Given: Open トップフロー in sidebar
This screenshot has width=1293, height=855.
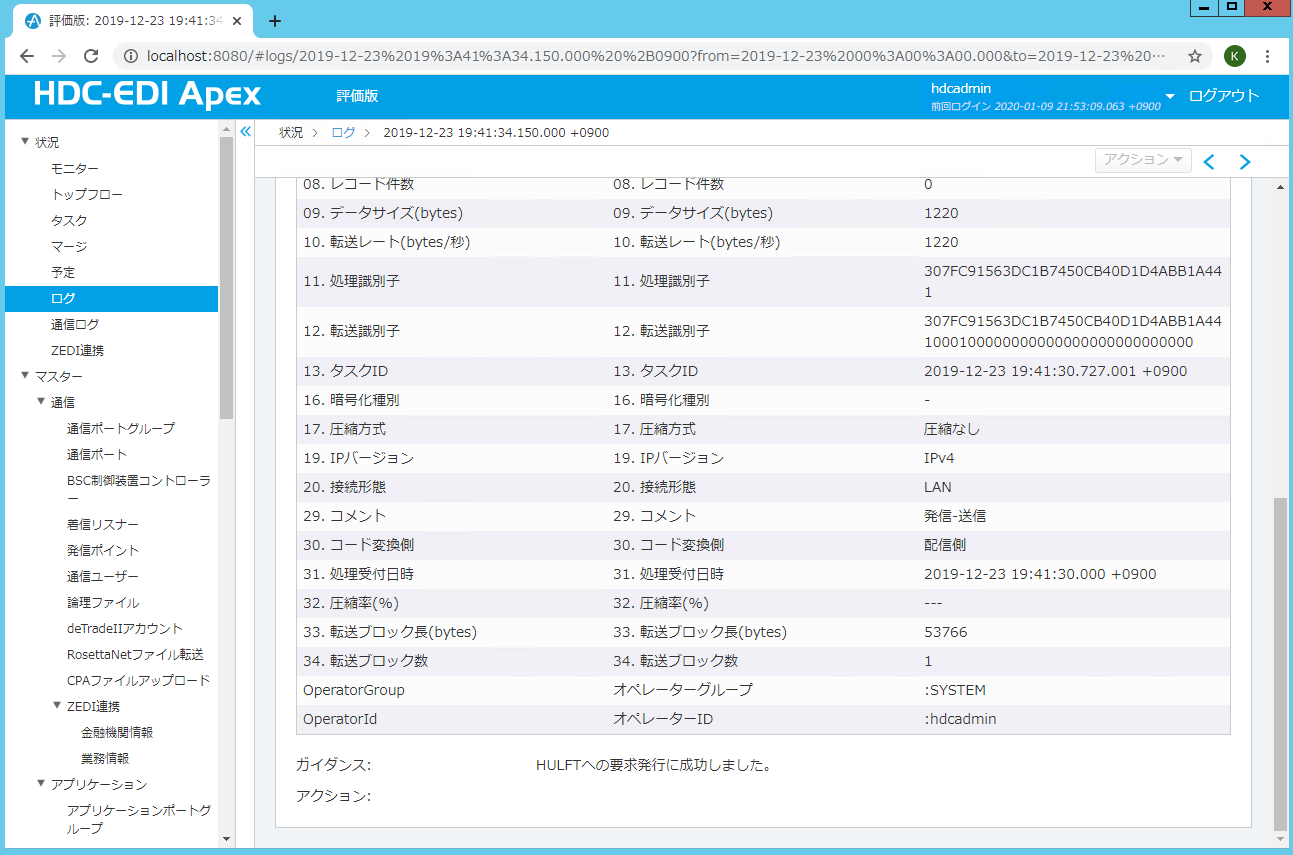Looking at the screenshot, I should tap(87, 194).
